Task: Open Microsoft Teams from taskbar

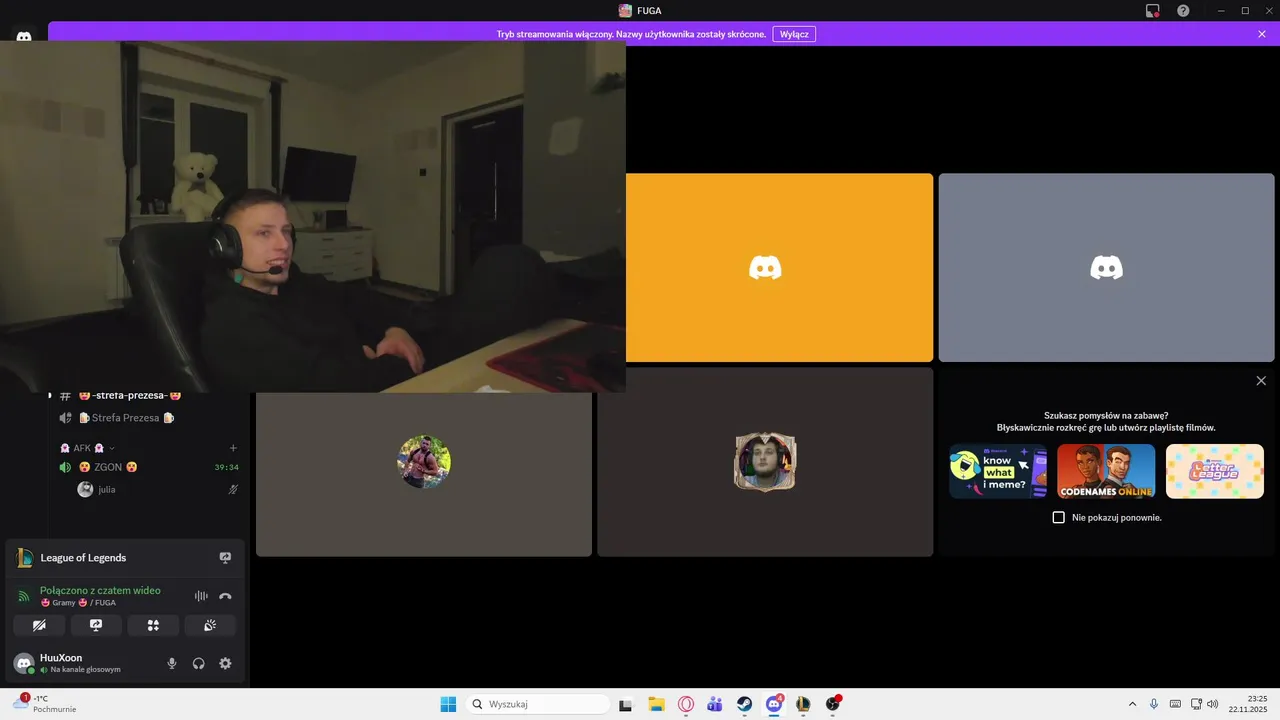Action: pyautogui.click(x=715, y=704)
